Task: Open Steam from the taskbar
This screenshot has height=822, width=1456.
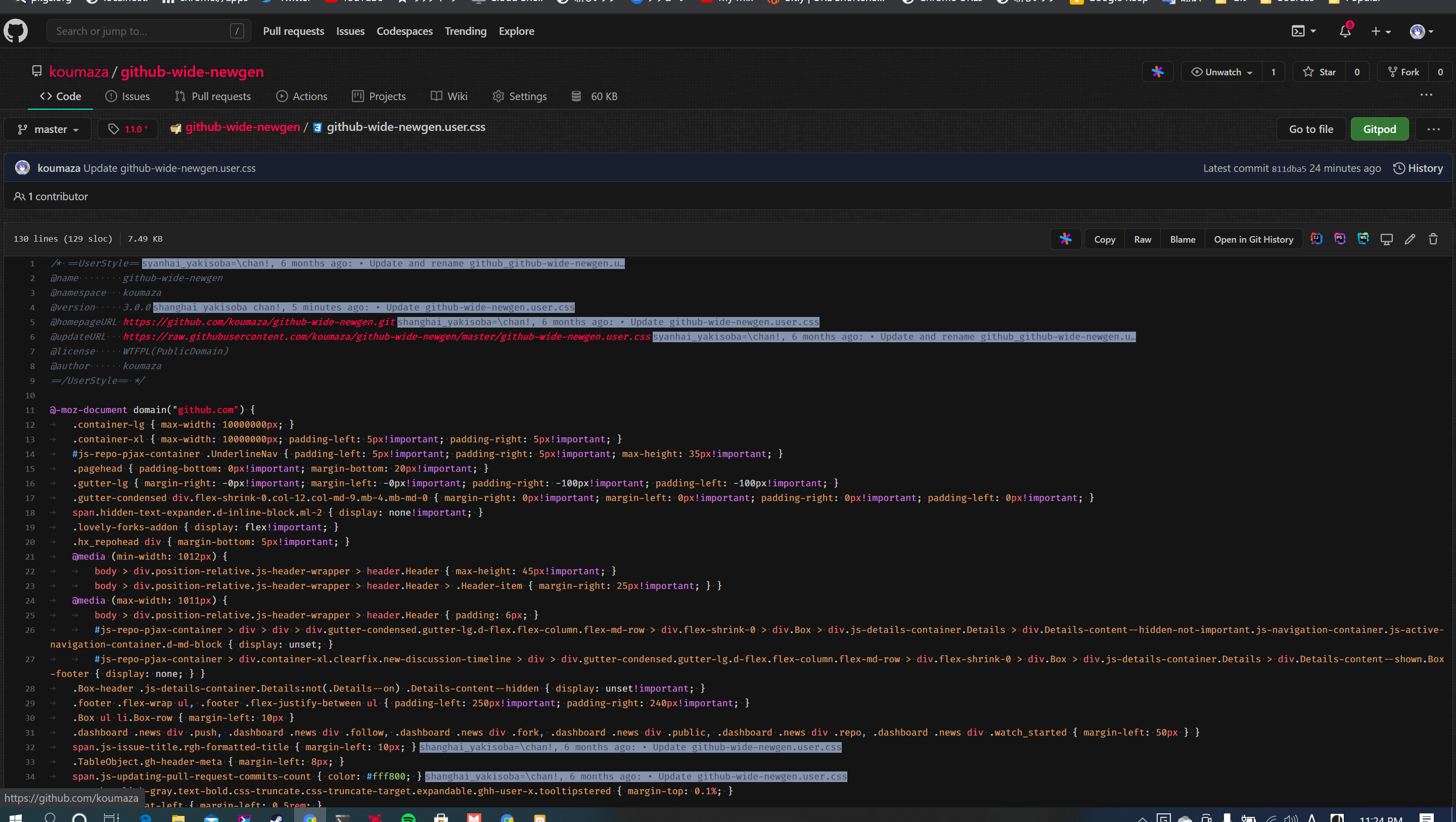Action: [277, 817]
